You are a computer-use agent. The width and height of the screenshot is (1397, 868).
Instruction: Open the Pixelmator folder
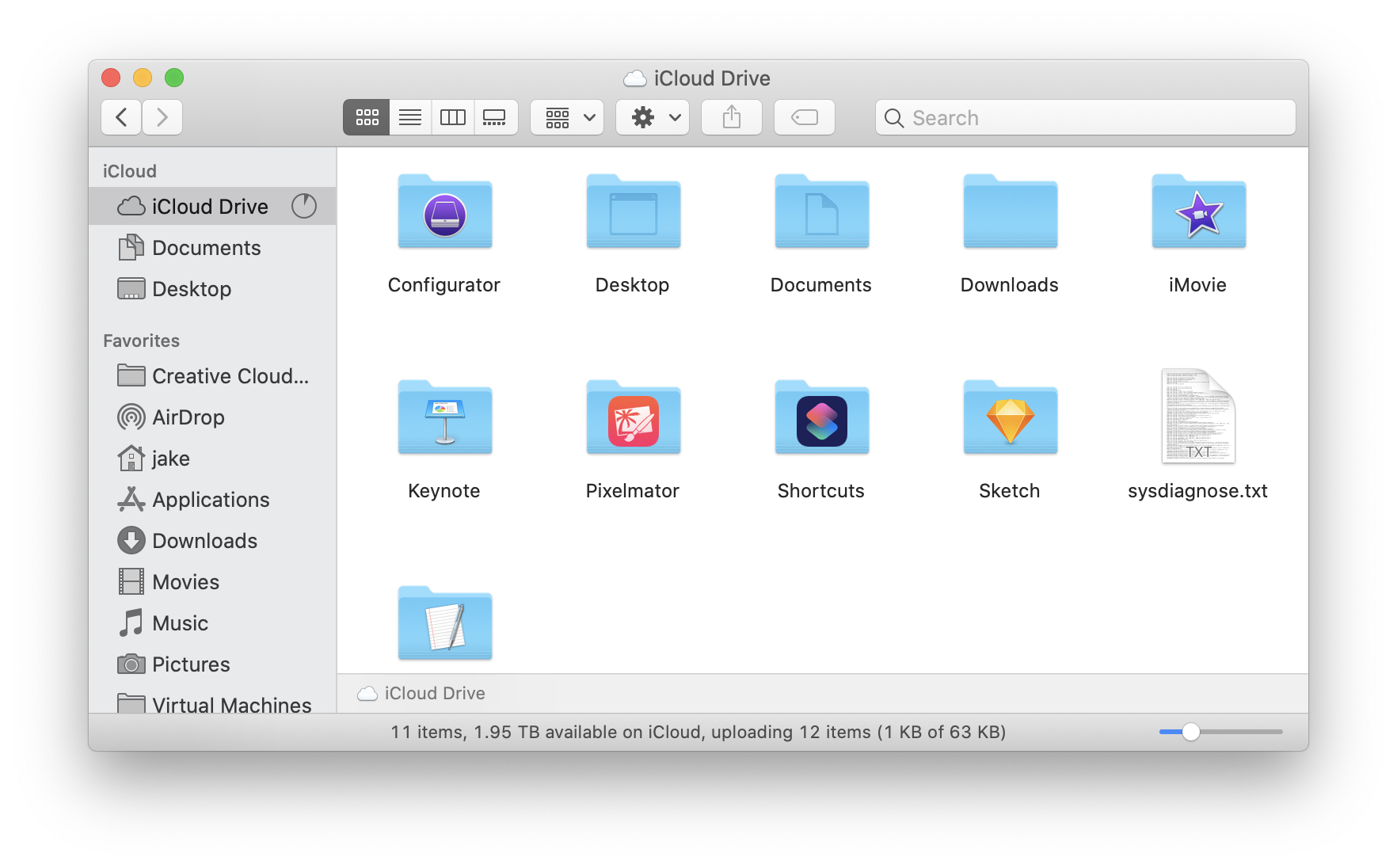point(633,418)
